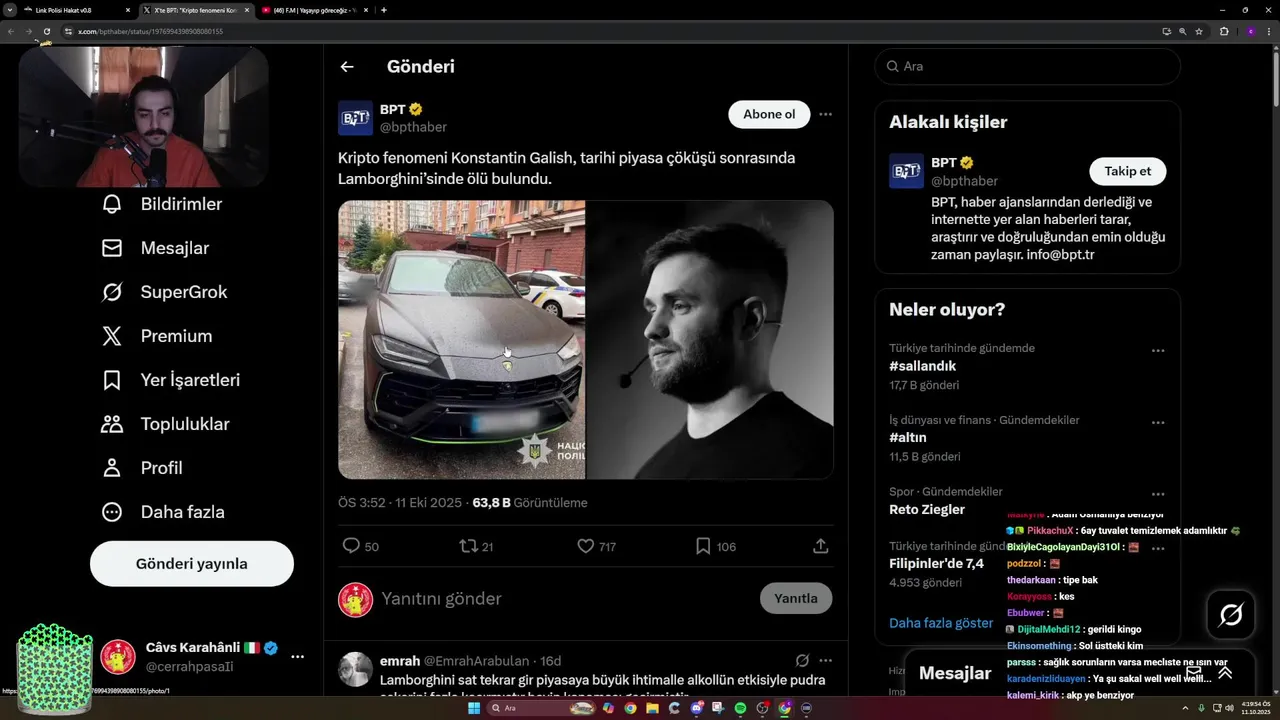Open Premium X logo entry
Screen dimensions: 1280x720
[157, 336]
